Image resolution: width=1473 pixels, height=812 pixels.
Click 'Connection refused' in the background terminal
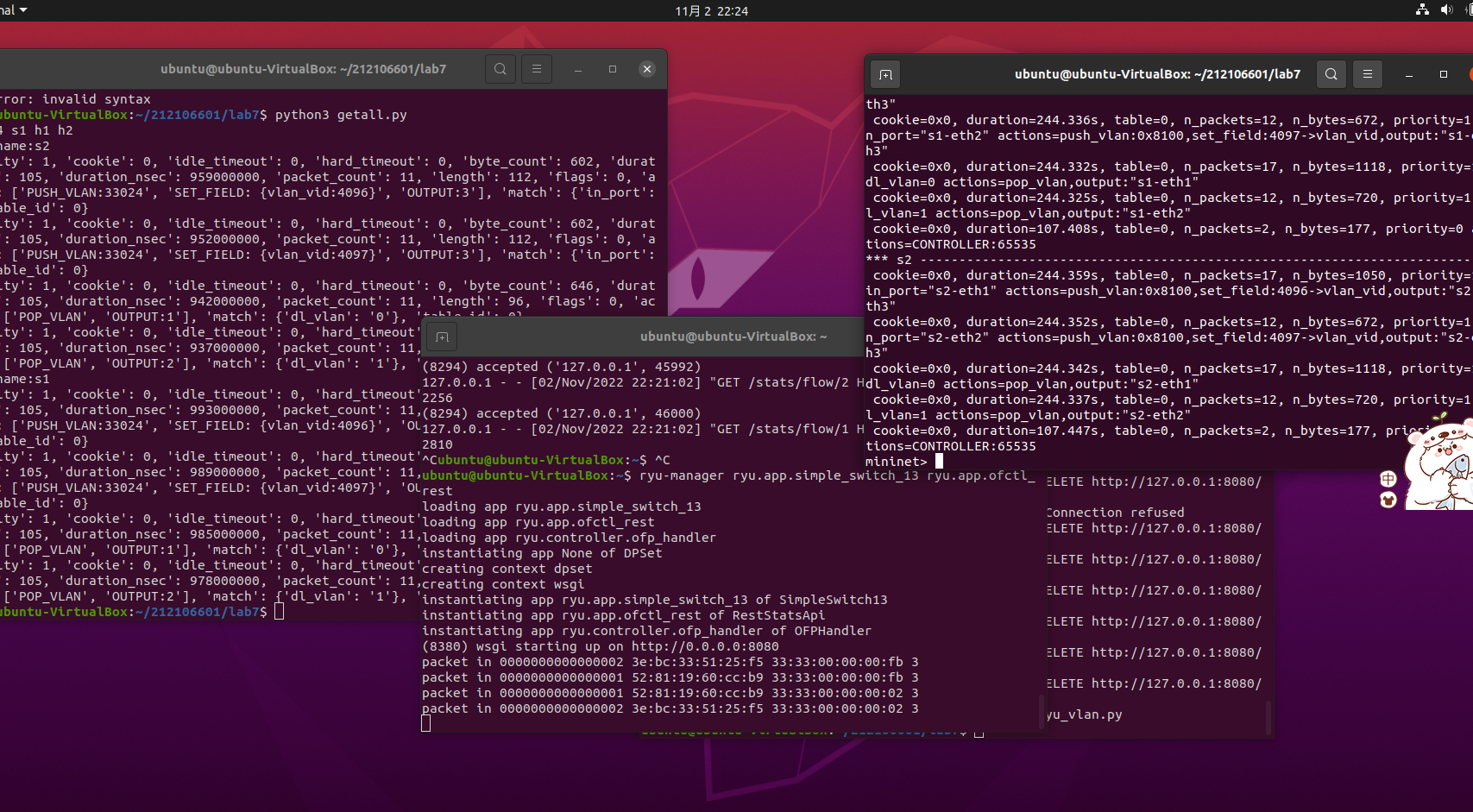pos(1115,513)
